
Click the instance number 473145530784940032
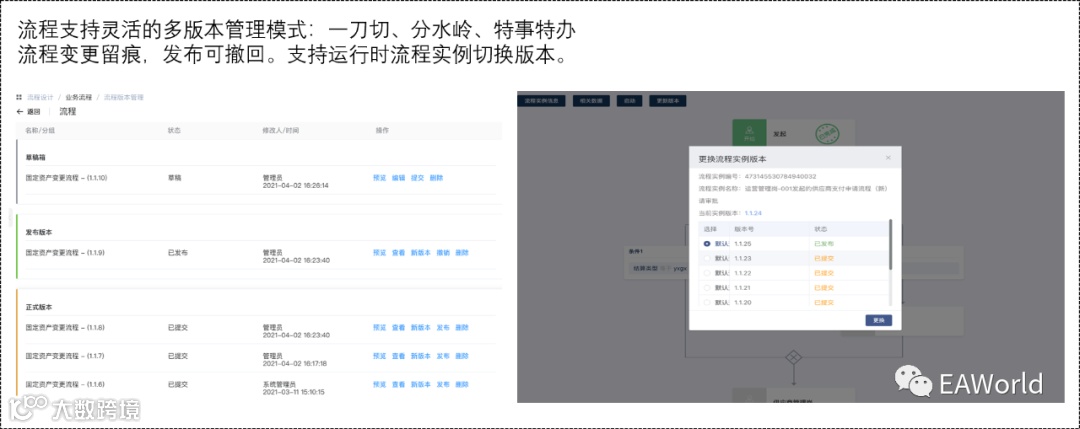[x=780, y=176]
